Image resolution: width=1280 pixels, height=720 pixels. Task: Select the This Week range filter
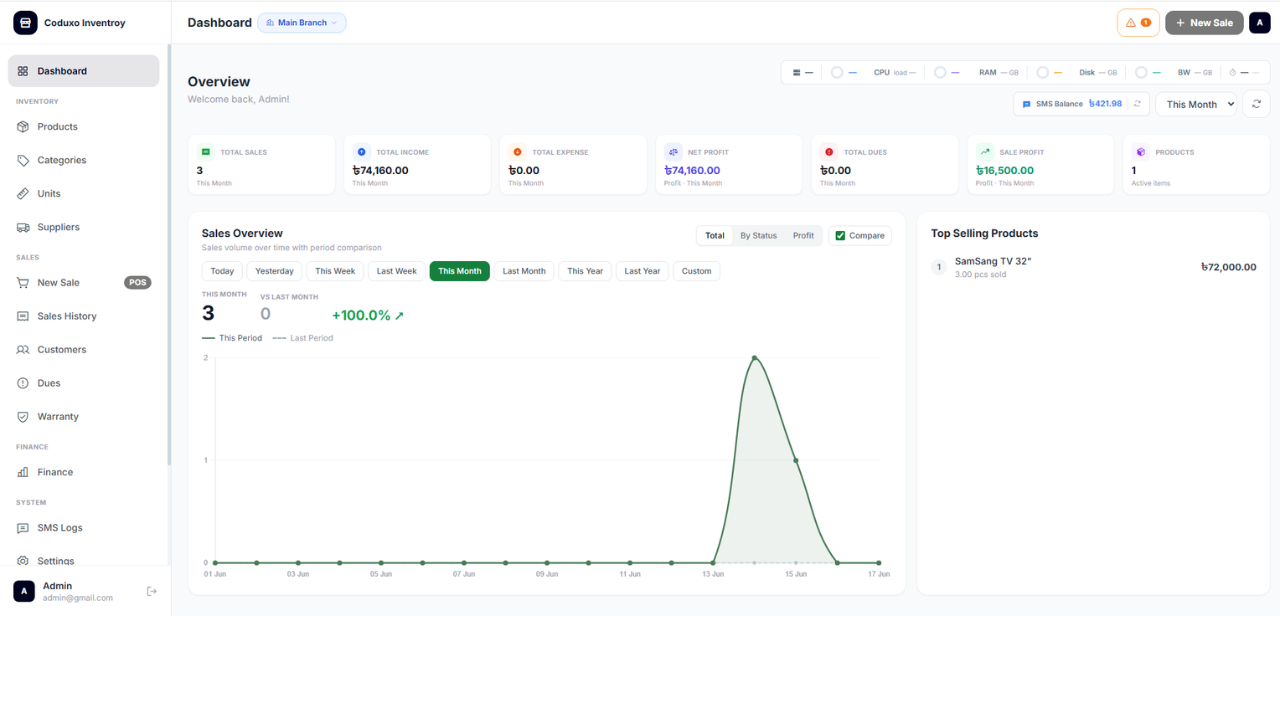coord(335,271)
